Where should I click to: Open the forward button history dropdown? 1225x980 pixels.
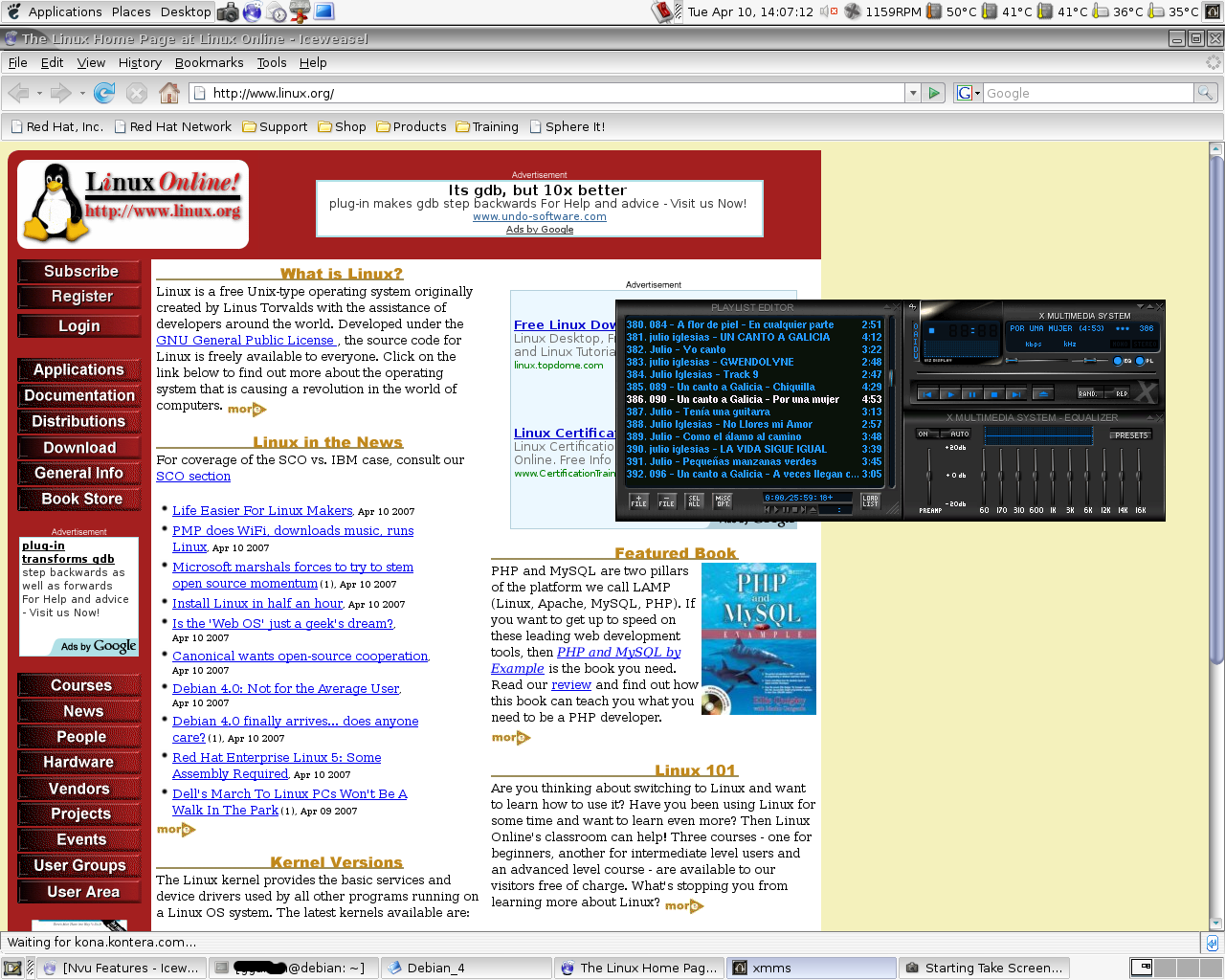[x=82, y=93]
